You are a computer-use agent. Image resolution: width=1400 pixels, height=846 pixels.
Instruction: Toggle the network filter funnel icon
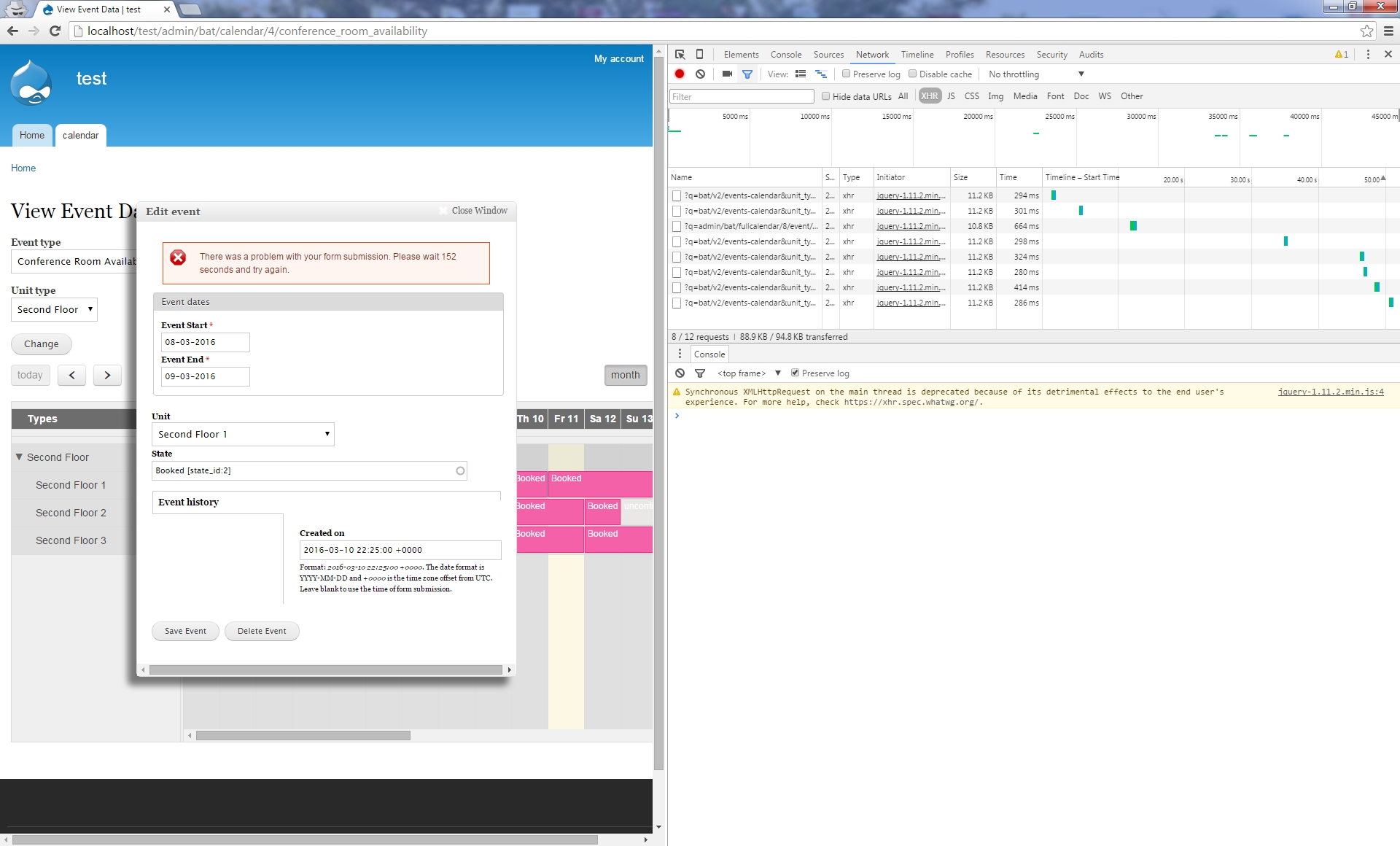(747, 74)
